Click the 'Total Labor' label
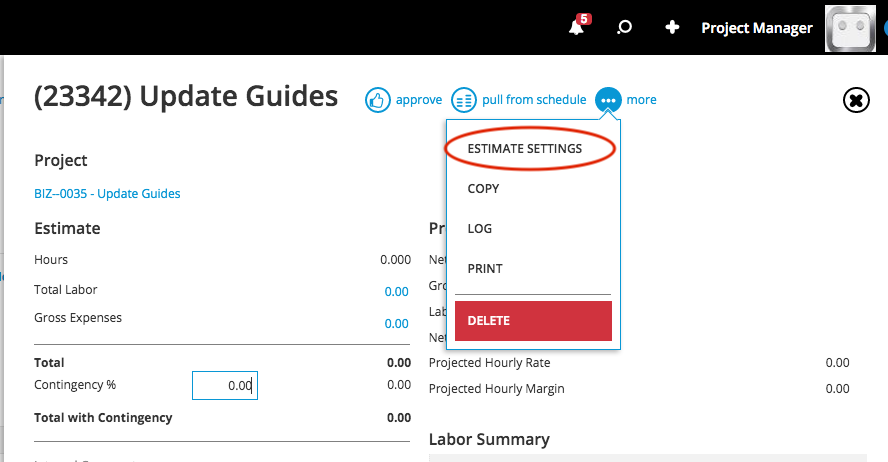The height and width of the screenshot is (462, 888). (66, 290)
